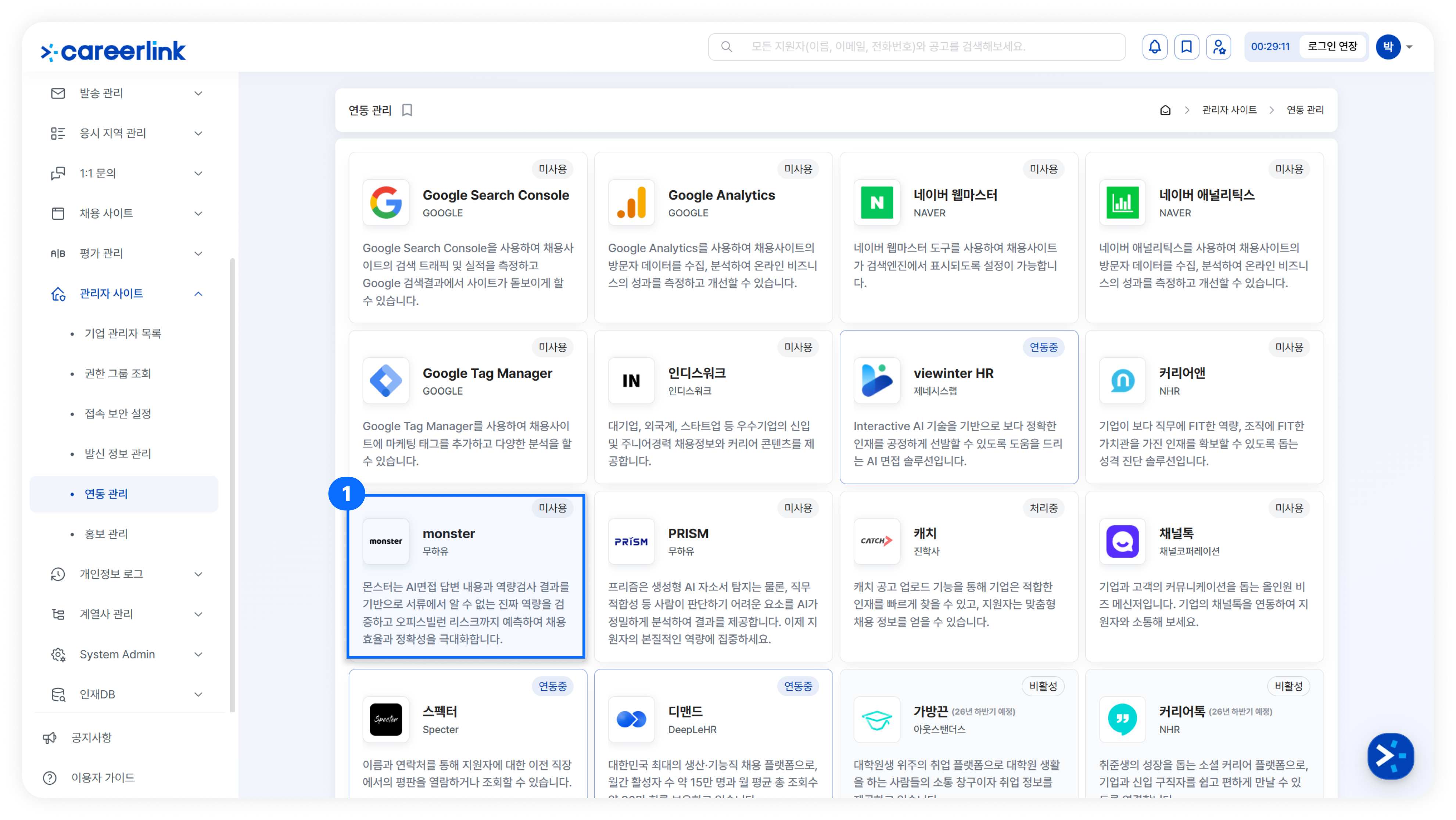Bookmark the 연동 관리 page
Viewport: 1456px width, 820px height.
coord(407,109)
